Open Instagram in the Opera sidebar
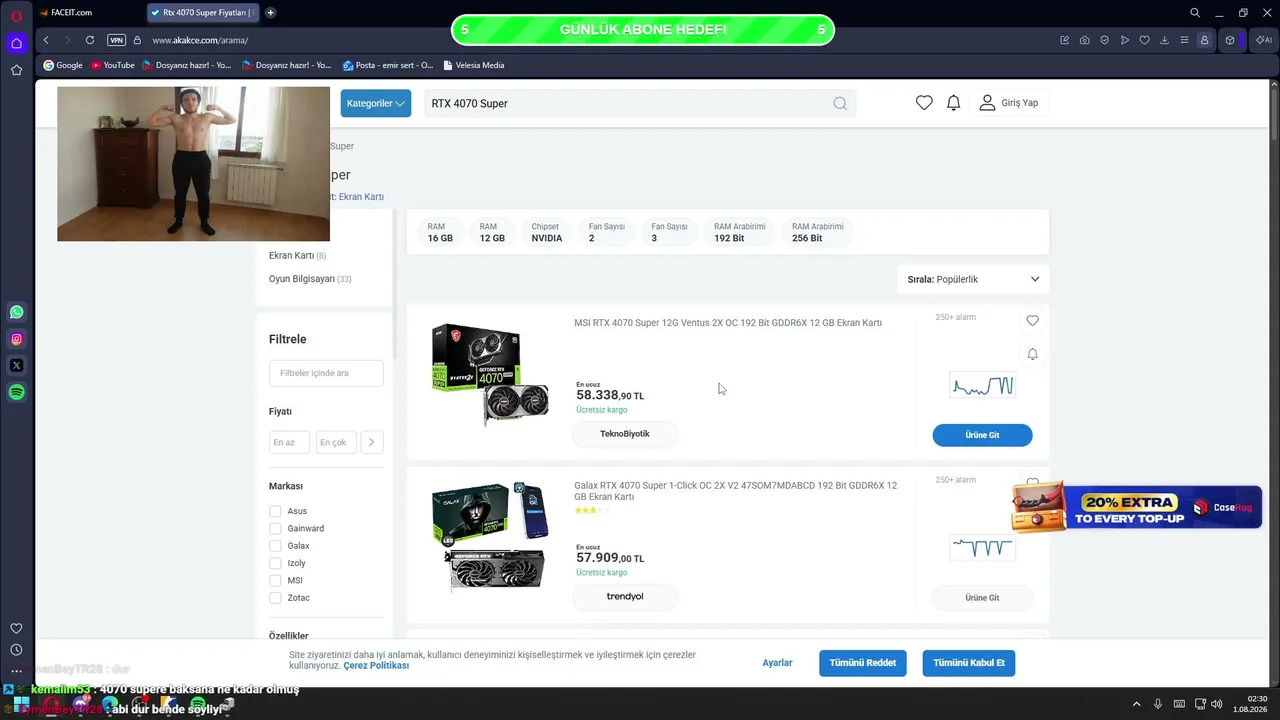The width and height of the screenshot is (1280, 720). [x=16, y=339]
